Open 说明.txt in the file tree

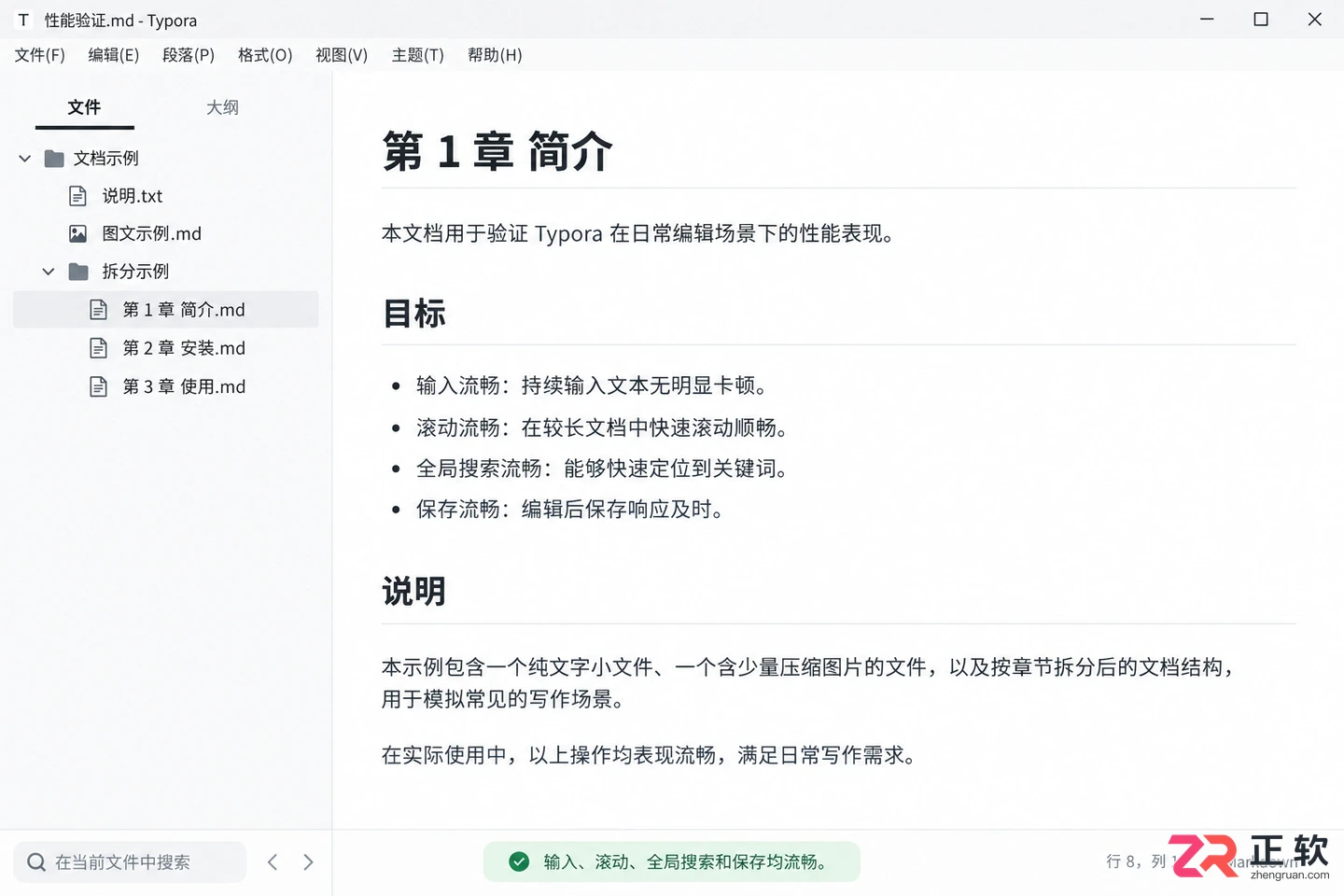(x=133, y=196)
